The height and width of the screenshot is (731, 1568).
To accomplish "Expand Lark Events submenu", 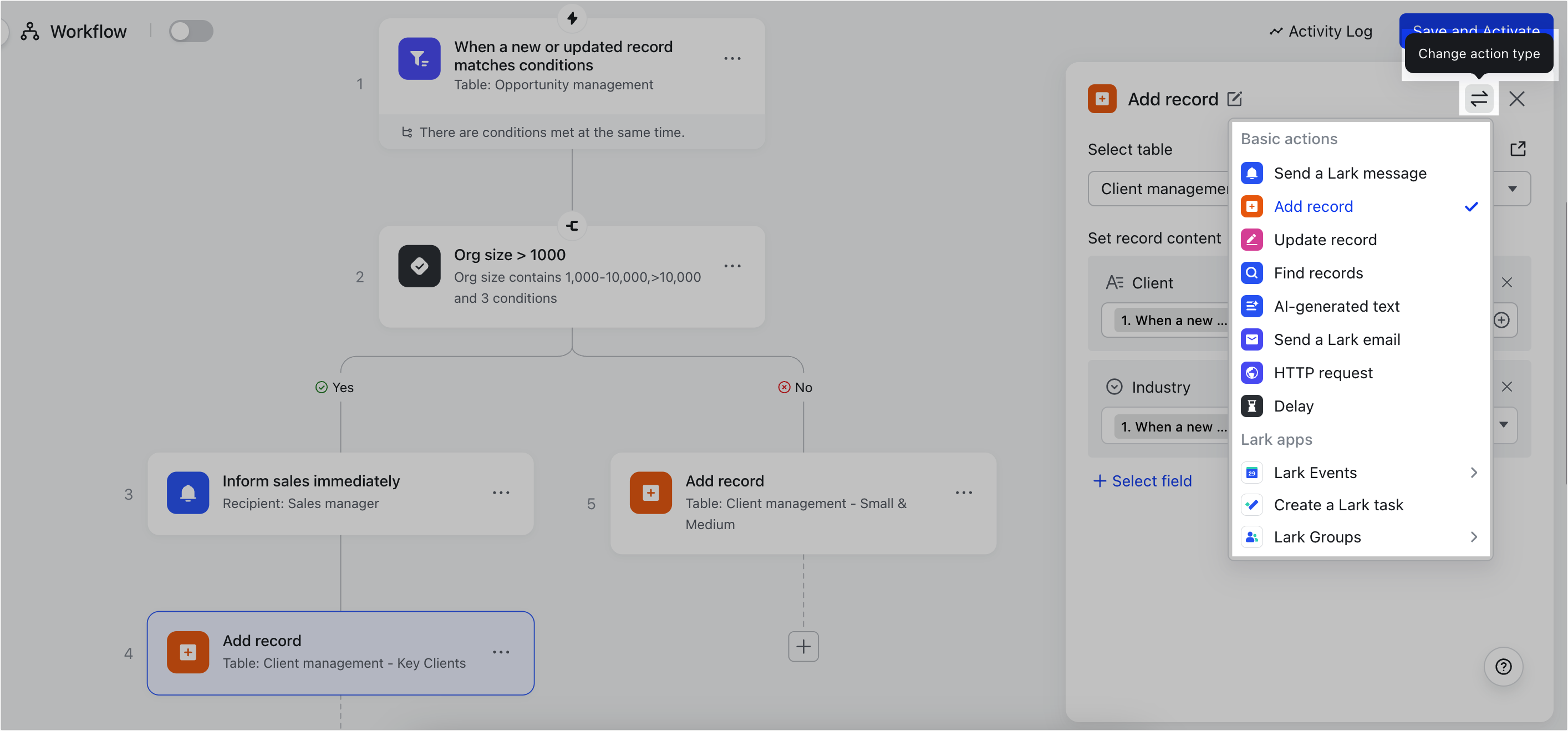I will coord(1361,473).
